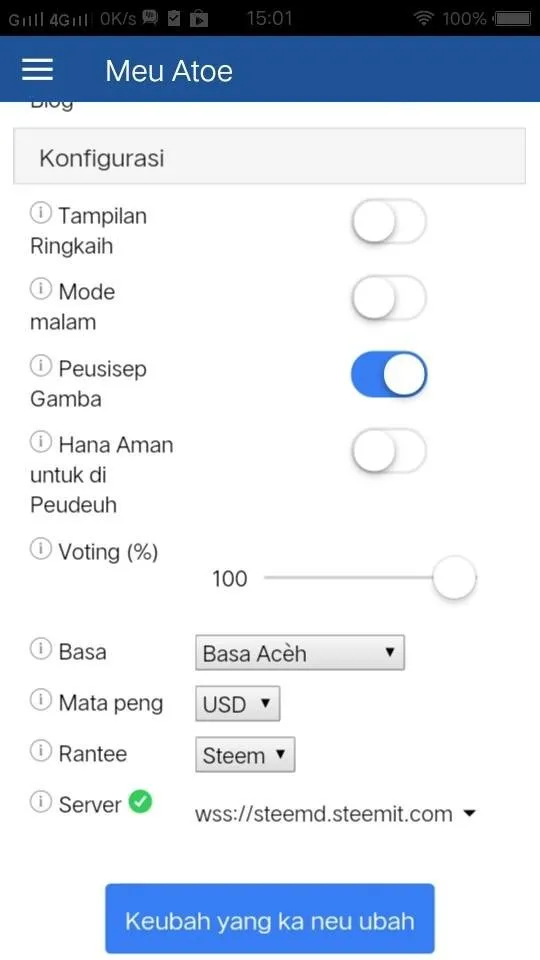Tap info icon beside Server
This screenshot has height=960, width=540.
[41, 802]
